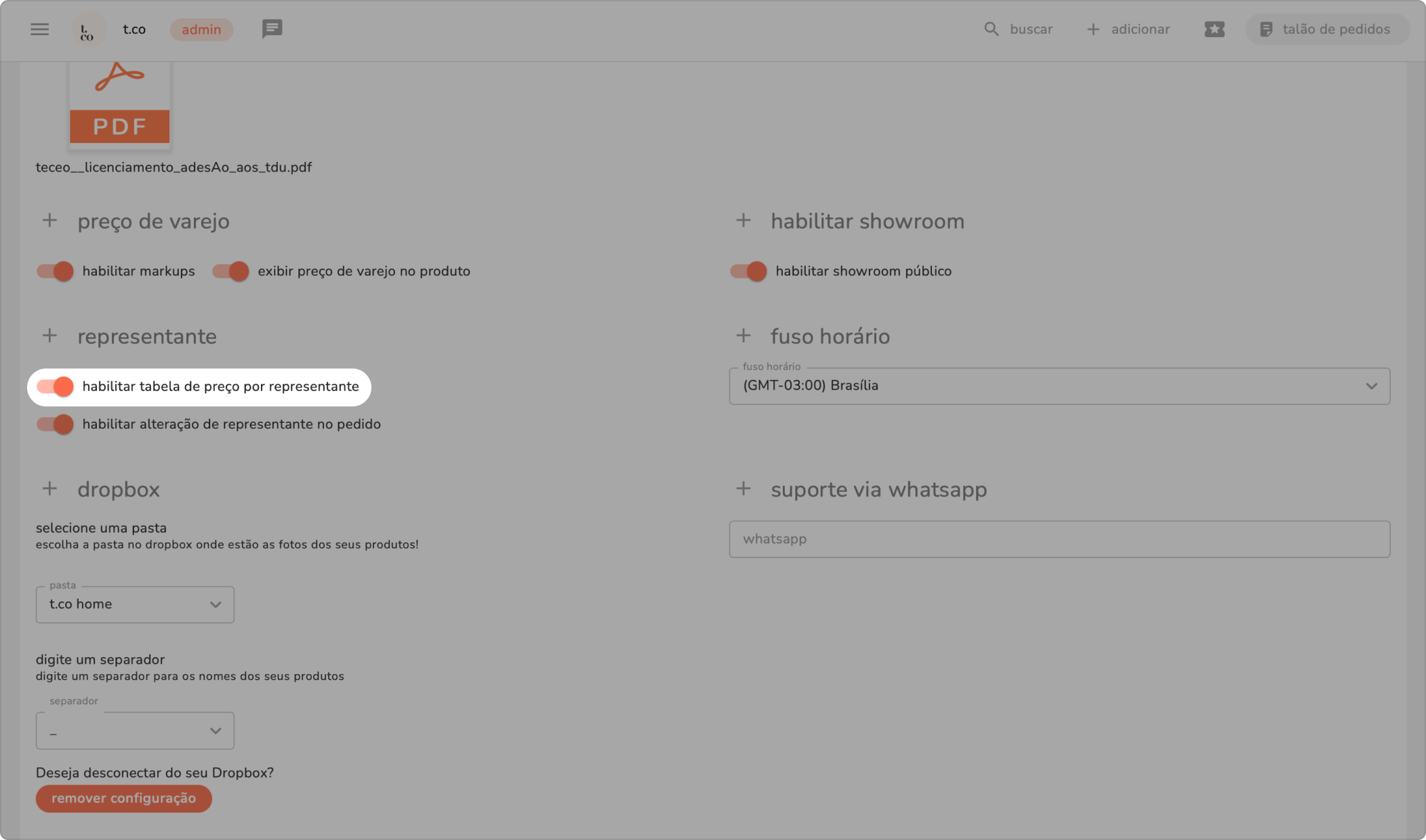This screenshot has width=1426, height=840.
Task: Click the search magnifier icon
Action: tap(991, 29)
